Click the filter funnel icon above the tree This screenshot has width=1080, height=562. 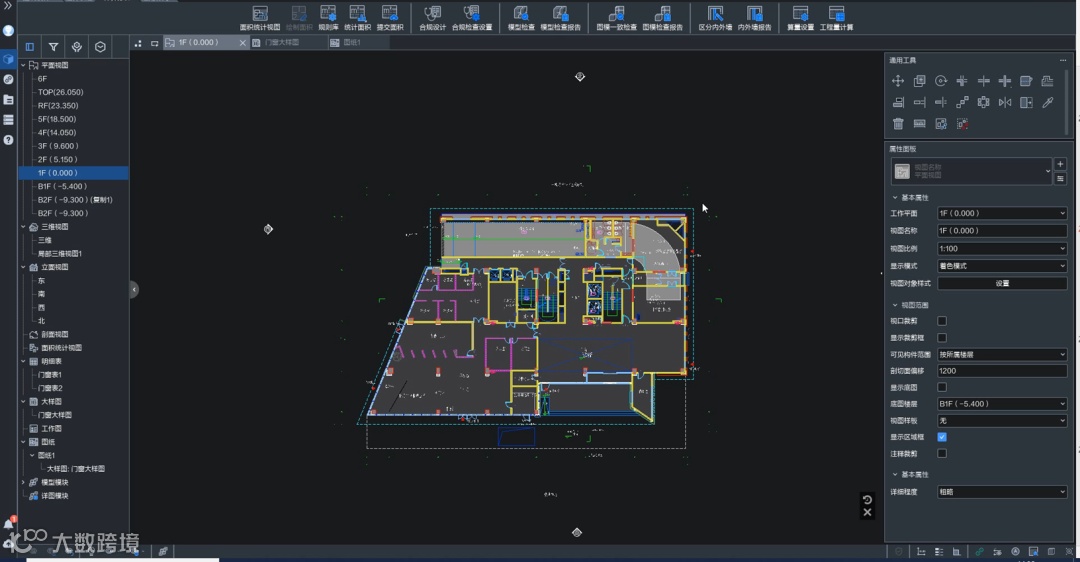click(x=53, y=47)
